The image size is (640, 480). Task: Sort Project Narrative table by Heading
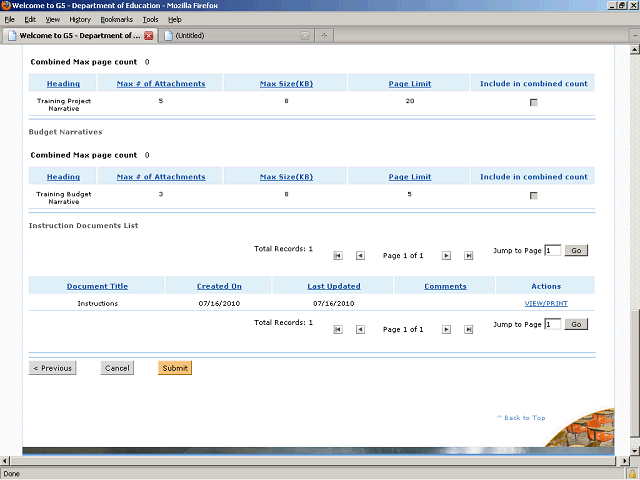tap(63, 84)
